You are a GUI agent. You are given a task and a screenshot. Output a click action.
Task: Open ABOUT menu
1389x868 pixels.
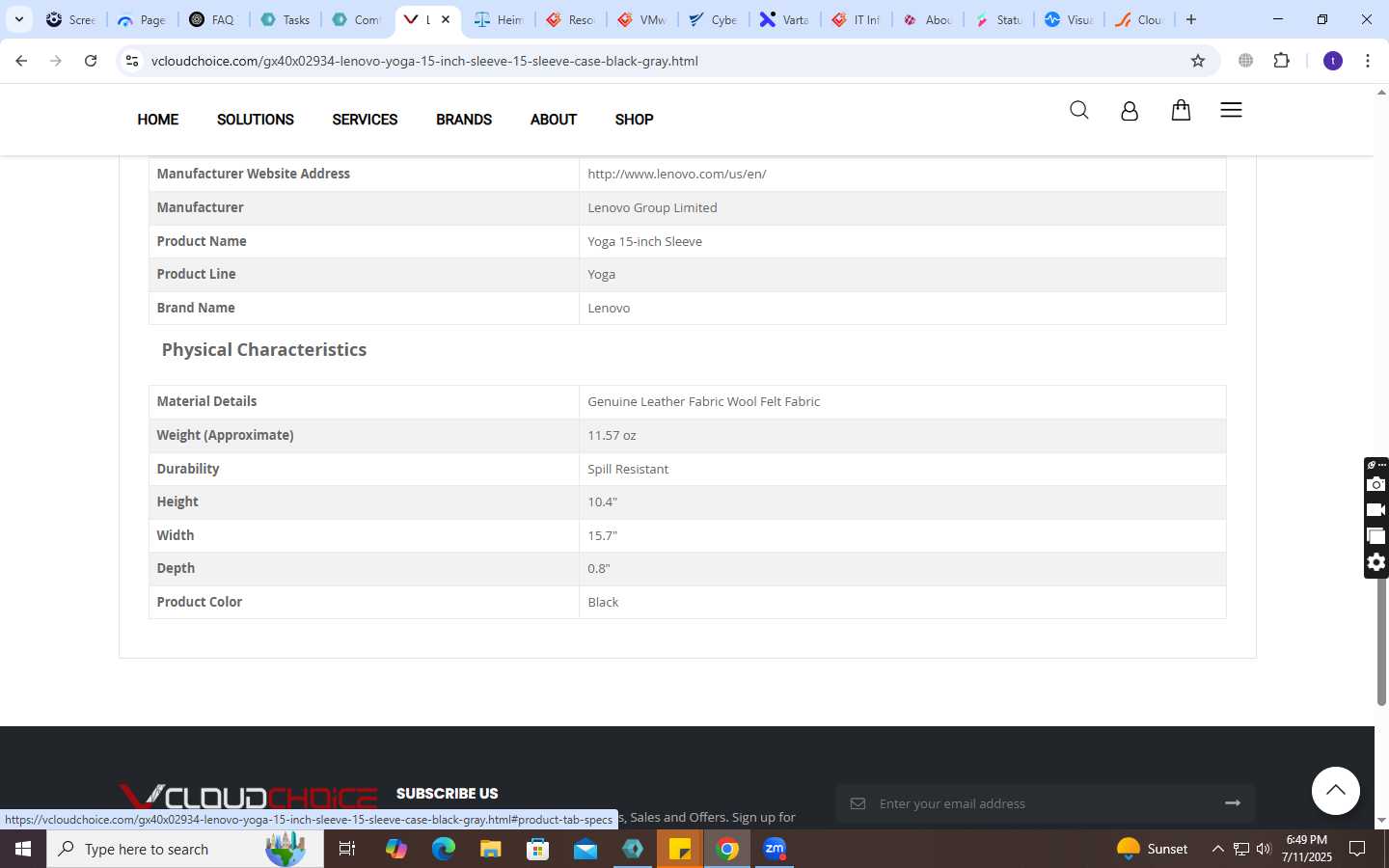click(554, 120)
